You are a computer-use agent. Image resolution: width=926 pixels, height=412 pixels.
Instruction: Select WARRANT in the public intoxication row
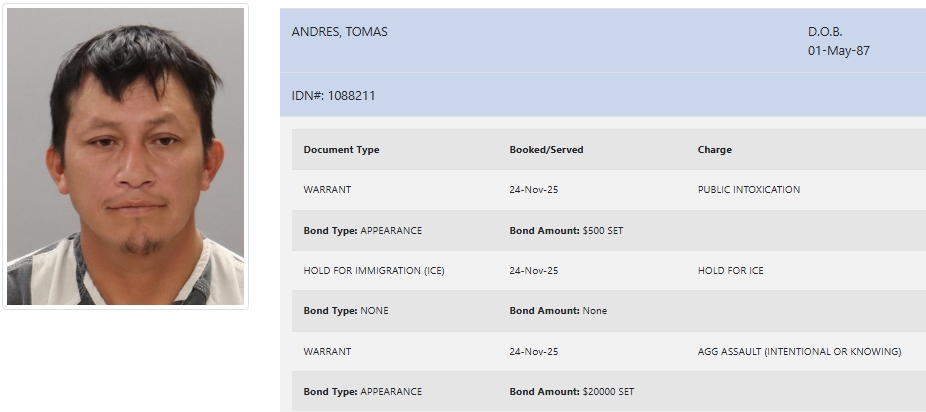[327, 190]
